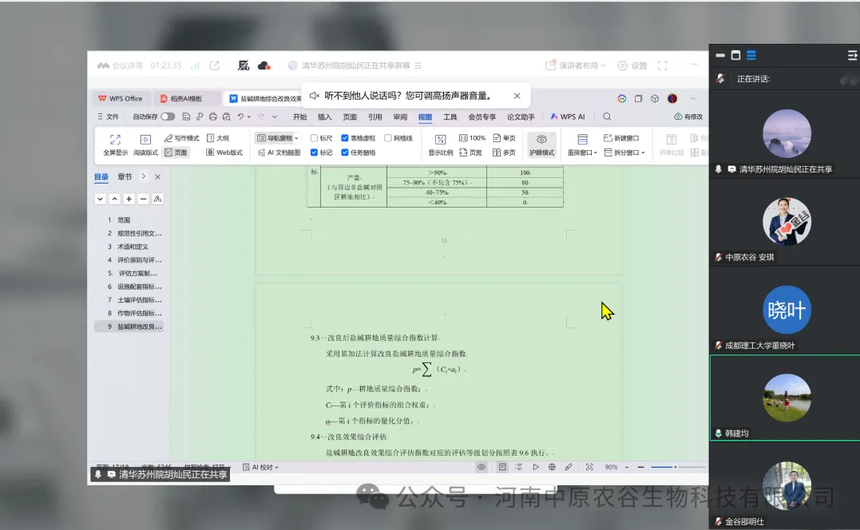The width and height of the screenshot is (860, 530).
Task: Choose 页宽 page-width zoom
Action: 471,153
